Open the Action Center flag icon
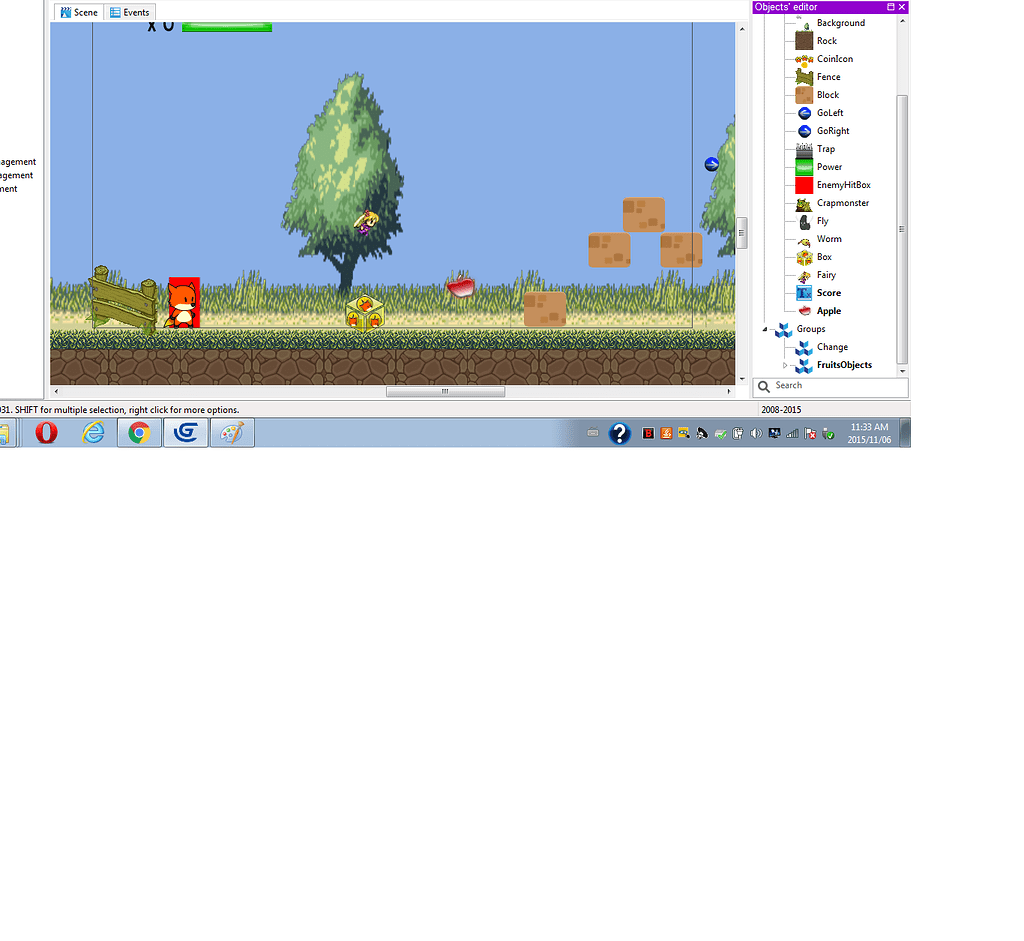 (x=810, y=434)
